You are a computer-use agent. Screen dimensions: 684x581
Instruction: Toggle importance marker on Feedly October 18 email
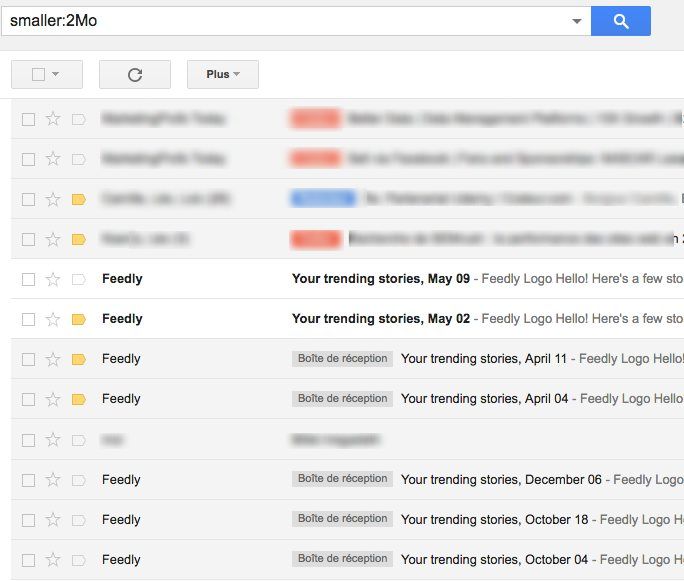tap(79, 520)
